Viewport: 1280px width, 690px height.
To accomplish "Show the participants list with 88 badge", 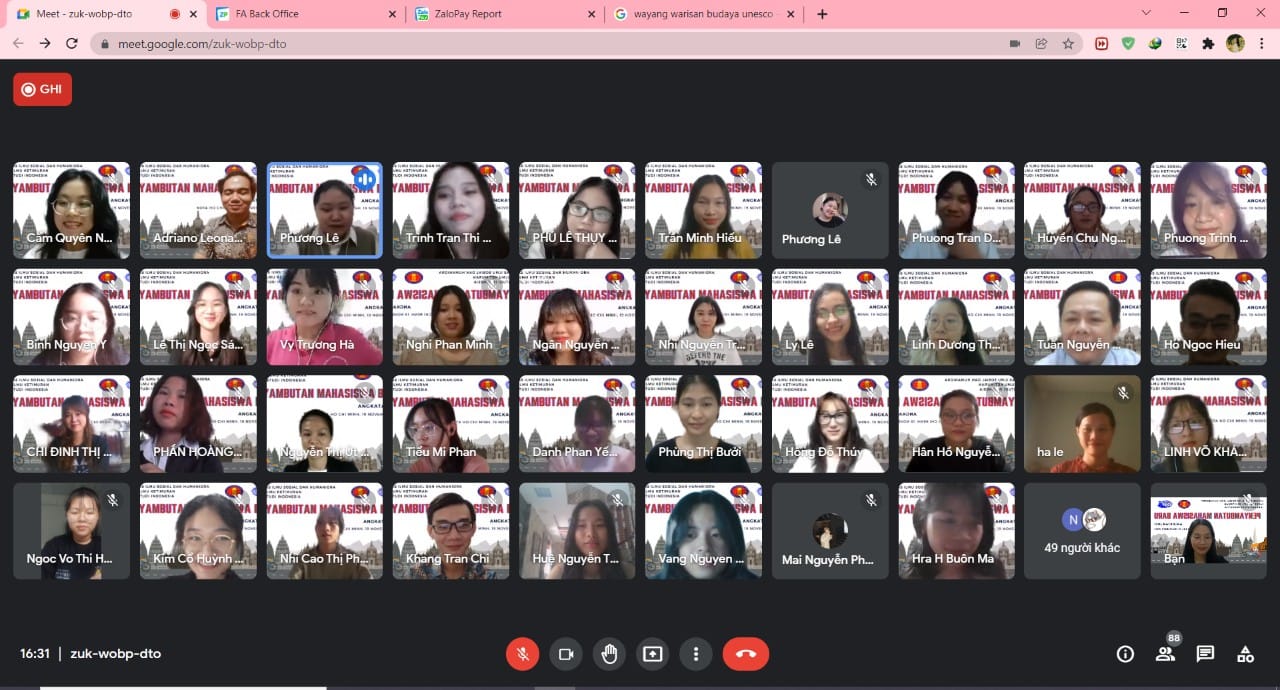I will point(1165,654).
